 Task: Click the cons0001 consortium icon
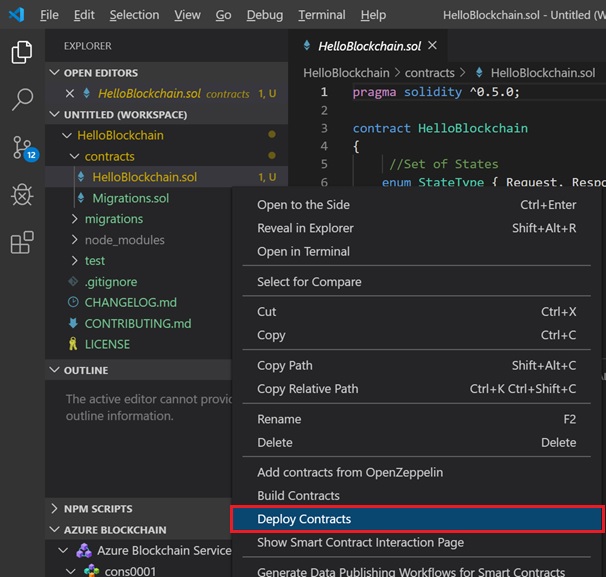[92, 571]
